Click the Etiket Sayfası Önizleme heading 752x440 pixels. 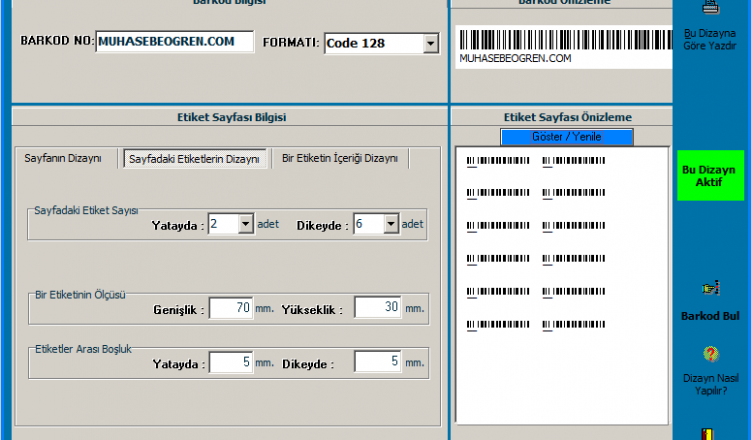tap(567, 117)
